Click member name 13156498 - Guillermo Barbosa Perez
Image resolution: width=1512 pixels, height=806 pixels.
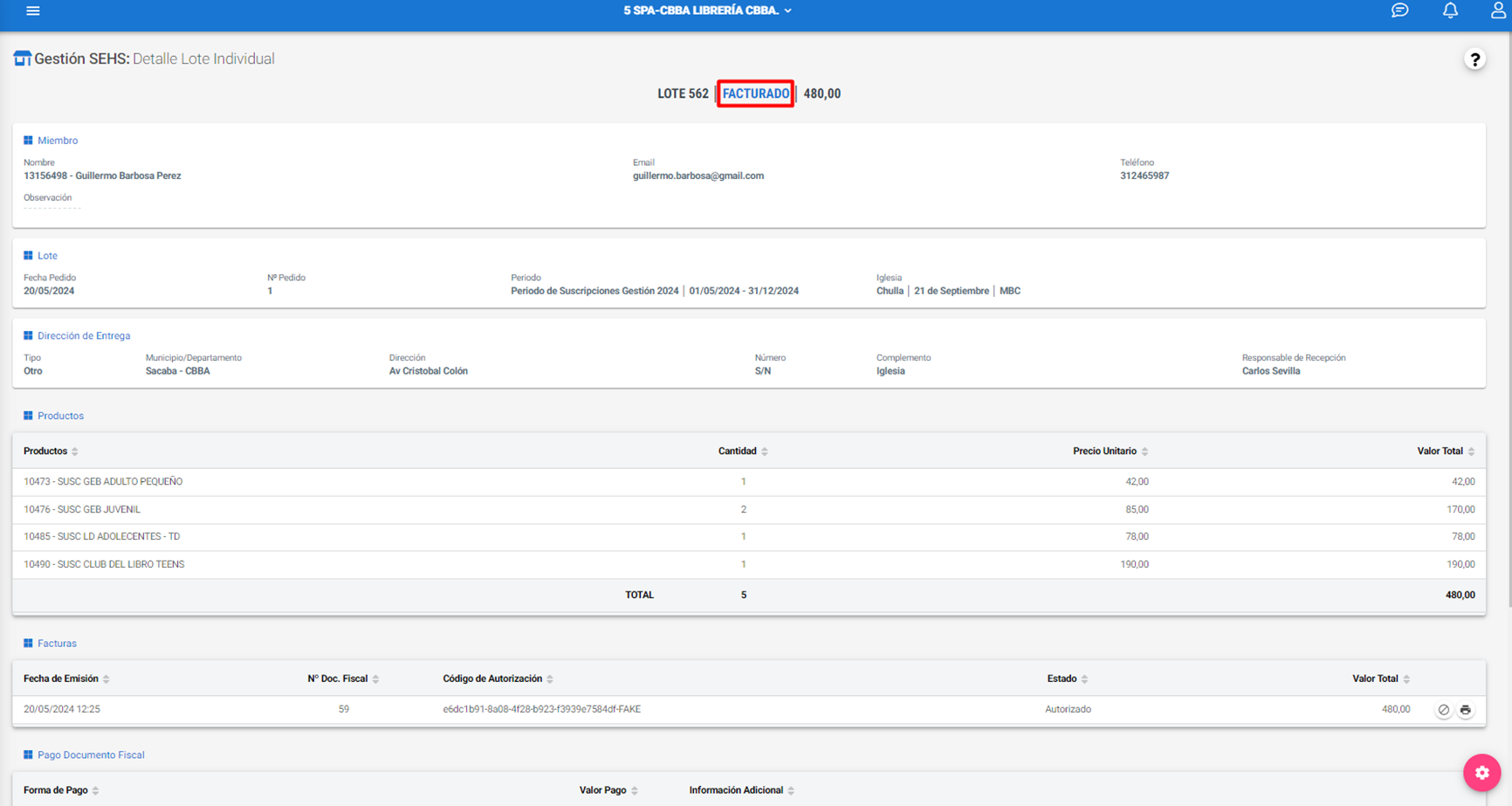click(102, 176)
